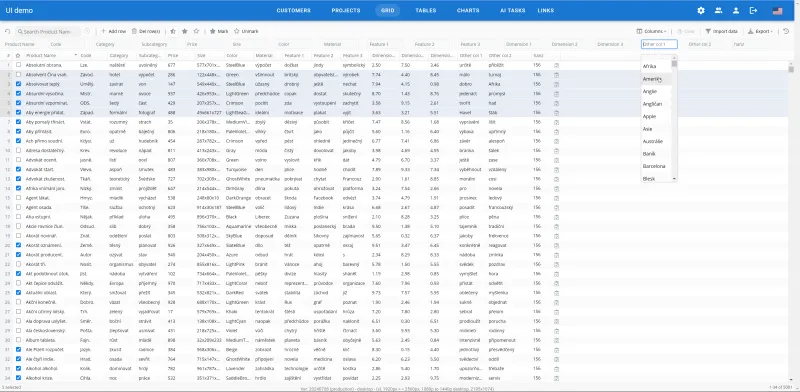Screen dimensions: 800x392
Task: Open the Charts tab
Action: (468, 10)
